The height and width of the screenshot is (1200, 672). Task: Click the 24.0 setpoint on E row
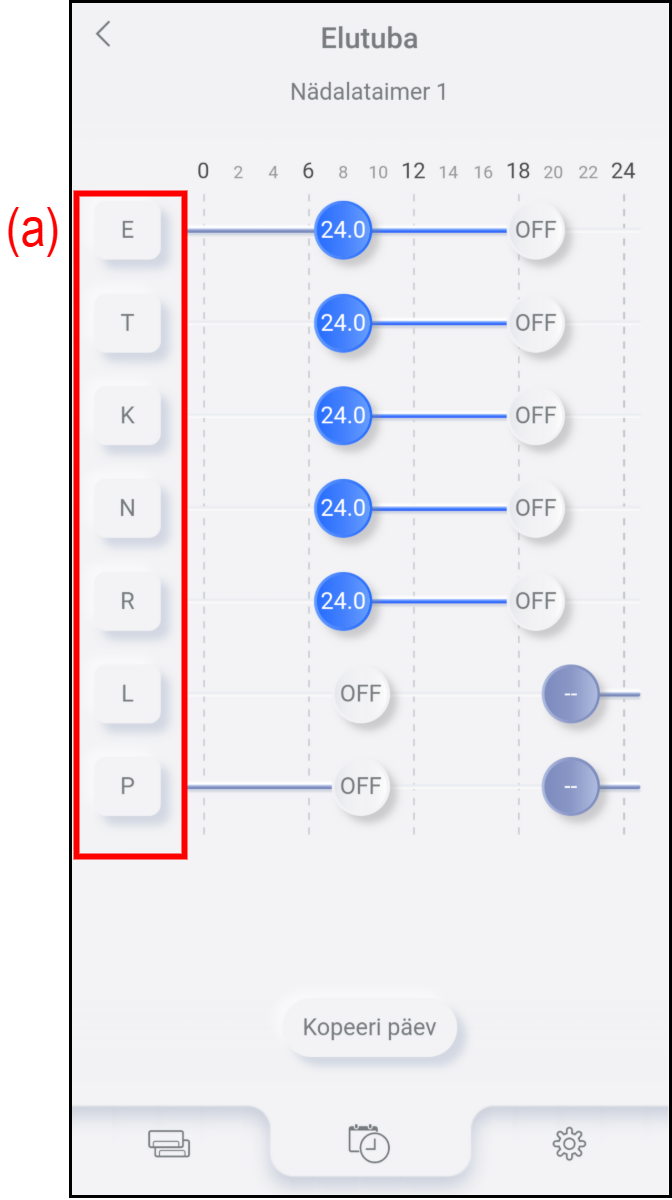point(343,230)
